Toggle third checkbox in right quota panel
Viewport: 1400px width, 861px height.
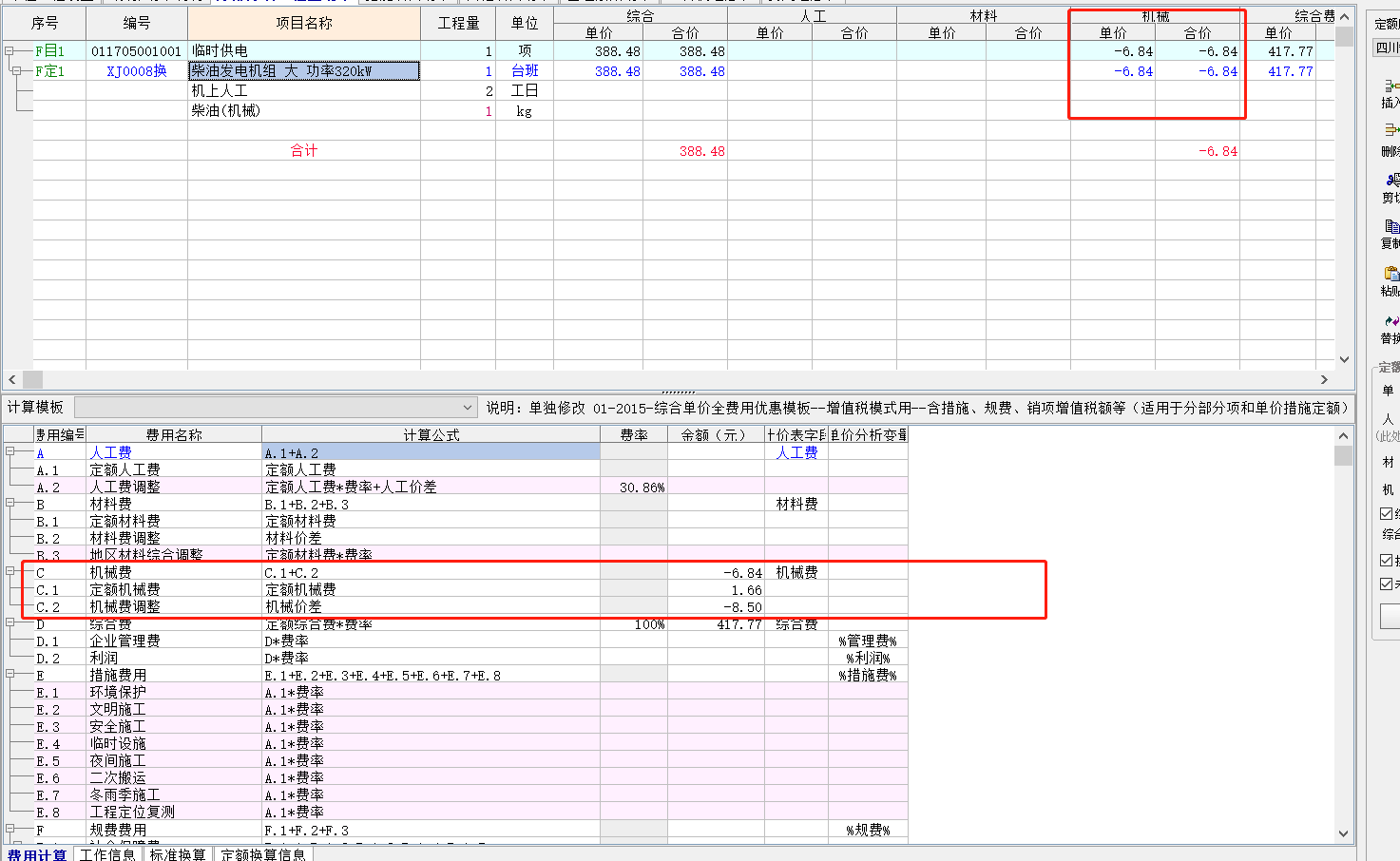[1387, 584]
